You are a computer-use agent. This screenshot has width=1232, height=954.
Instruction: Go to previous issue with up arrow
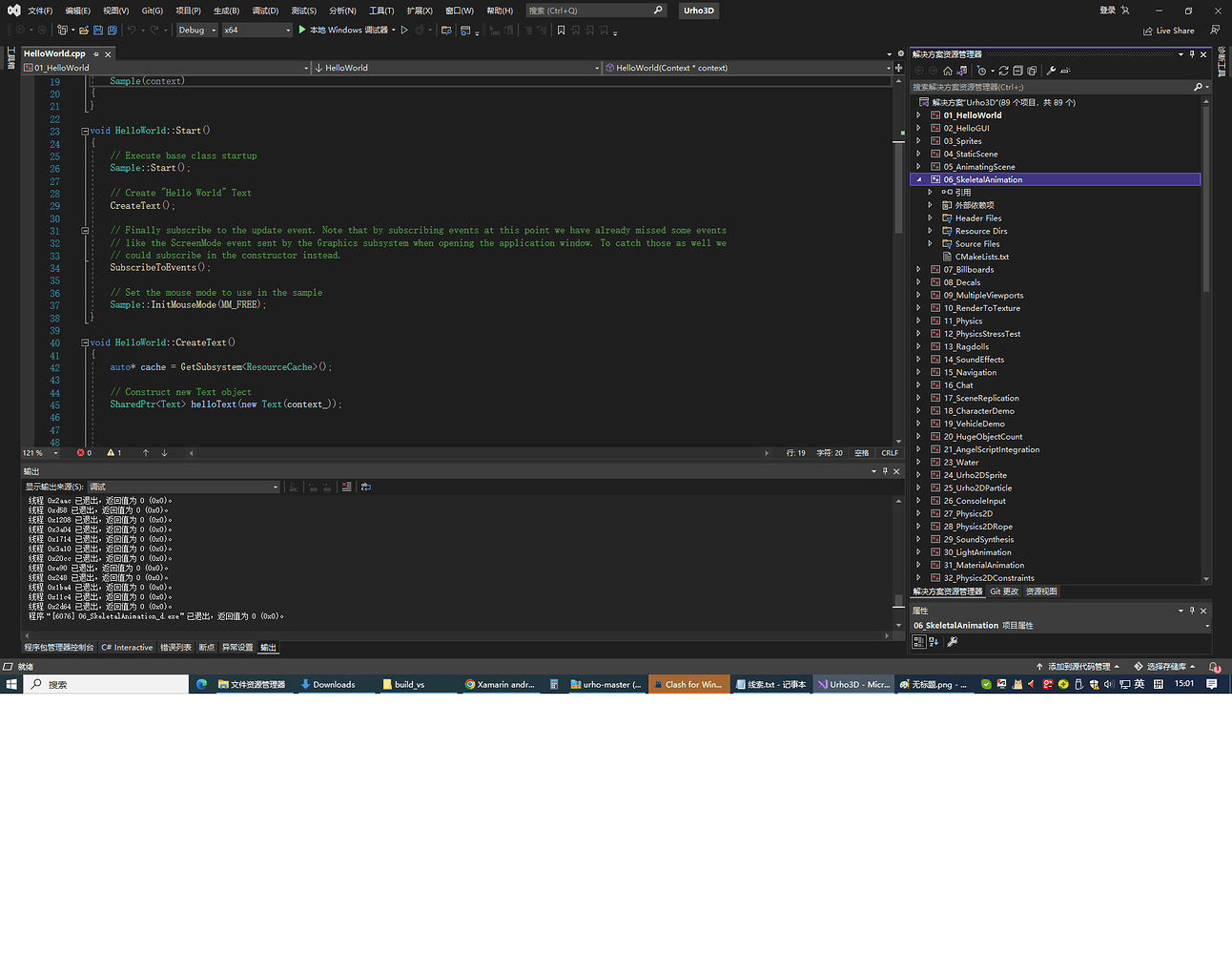(146, 452)
